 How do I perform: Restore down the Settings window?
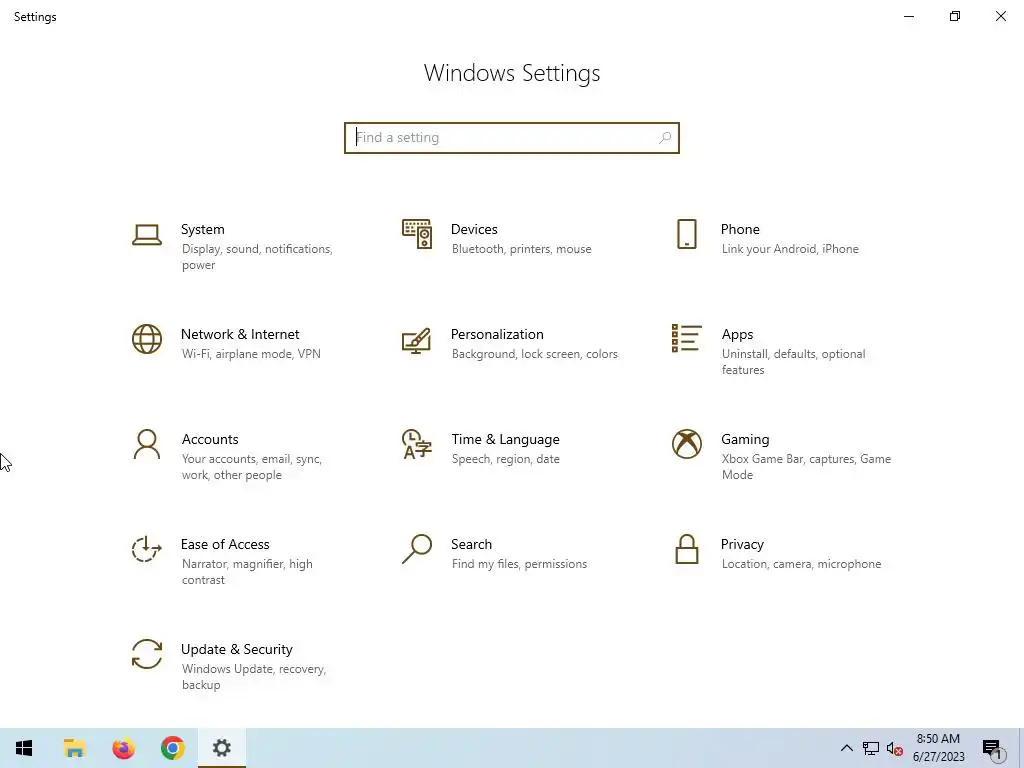point(955,16)
